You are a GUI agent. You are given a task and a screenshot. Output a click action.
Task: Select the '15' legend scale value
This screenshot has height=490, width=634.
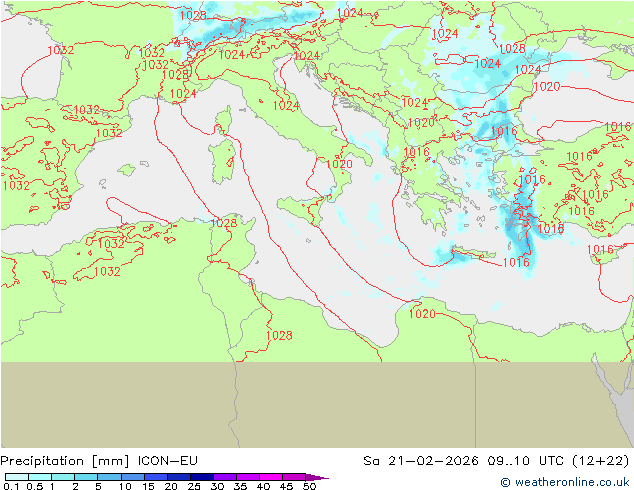tap(148, 486)
